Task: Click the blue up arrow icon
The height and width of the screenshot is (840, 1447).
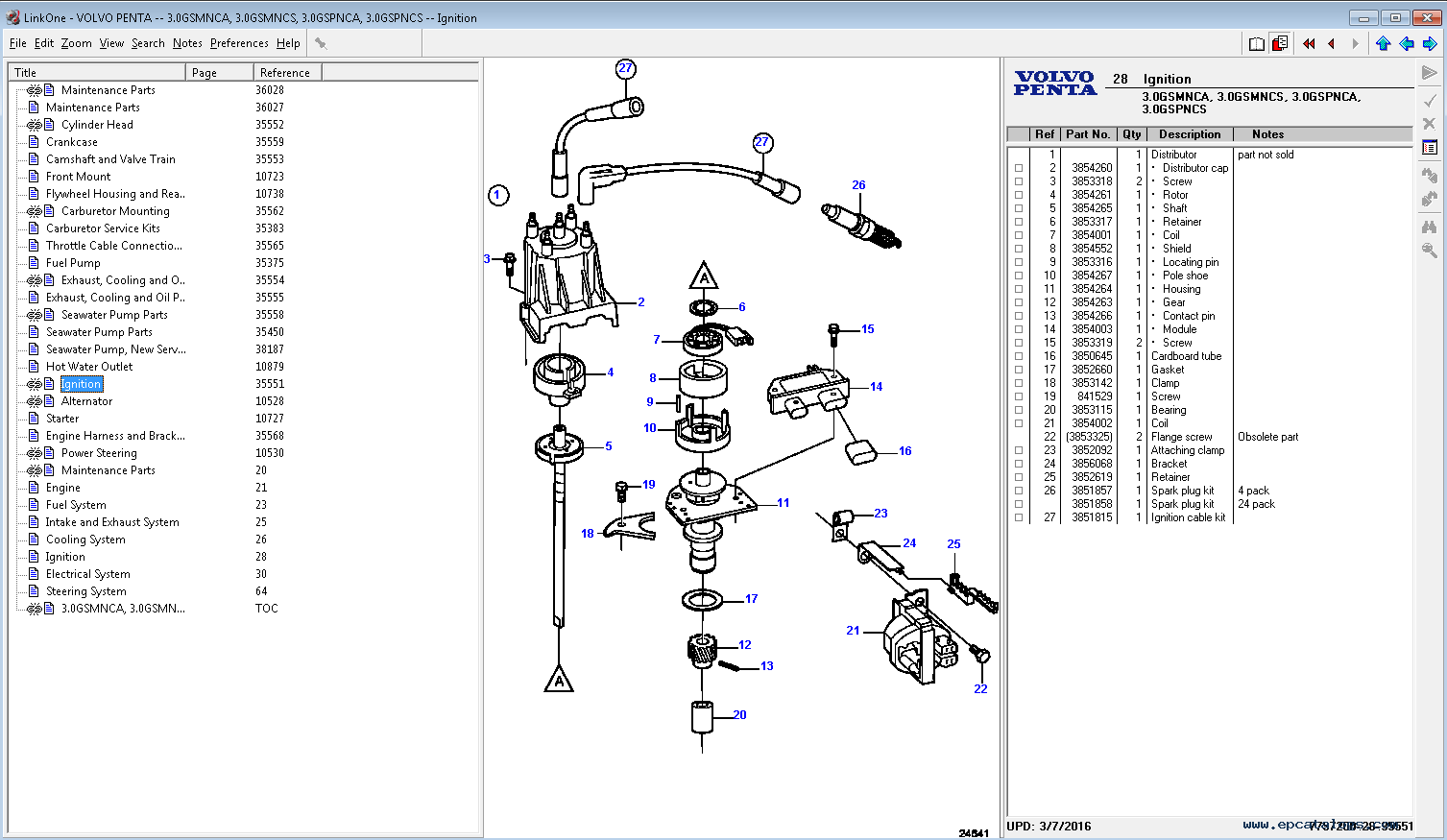Action: (1383, 43)
